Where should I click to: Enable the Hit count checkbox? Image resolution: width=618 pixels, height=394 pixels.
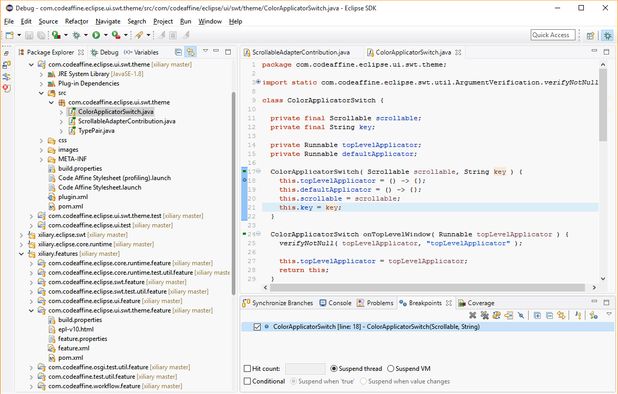click(247, 368)
